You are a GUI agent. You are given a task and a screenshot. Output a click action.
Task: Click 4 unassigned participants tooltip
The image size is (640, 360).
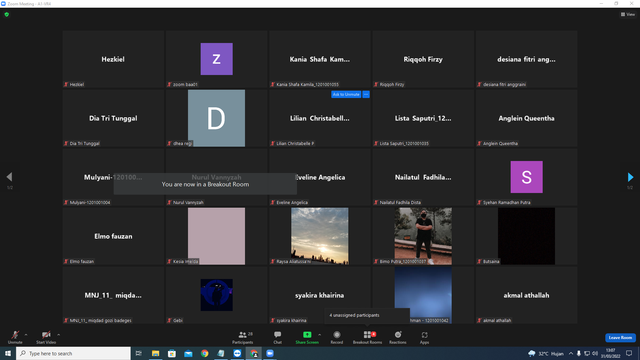[367, 315]
